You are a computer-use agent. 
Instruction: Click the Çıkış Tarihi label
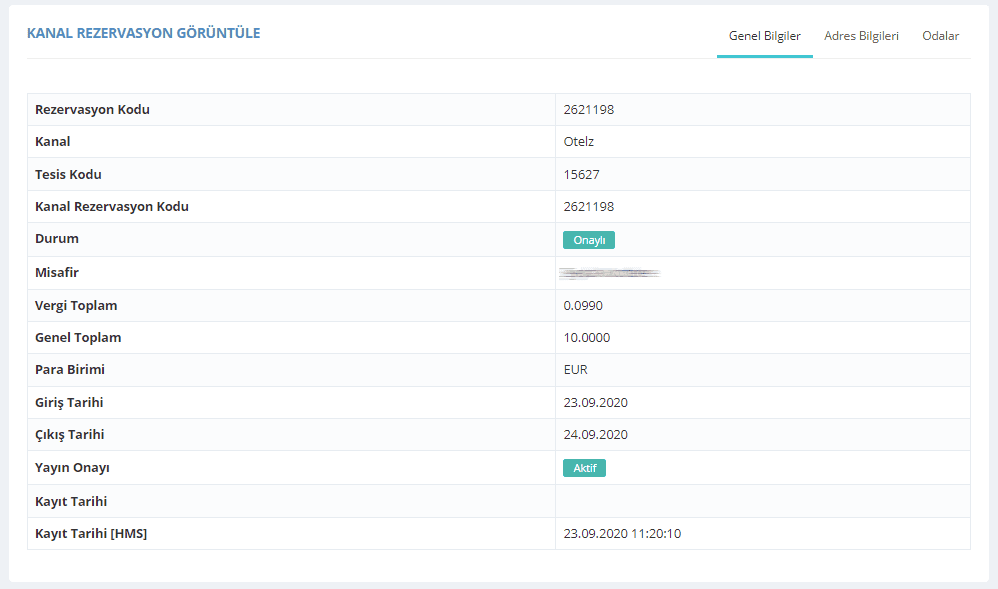pyautogui.click(x=69, y=435)
